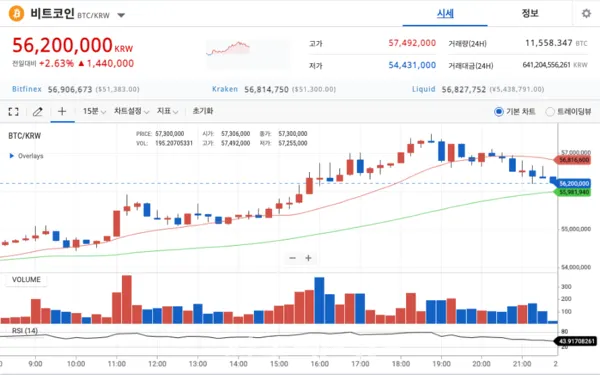
Task: Click the 20:00 time axis marker
Action: click(x=481, y=364)
